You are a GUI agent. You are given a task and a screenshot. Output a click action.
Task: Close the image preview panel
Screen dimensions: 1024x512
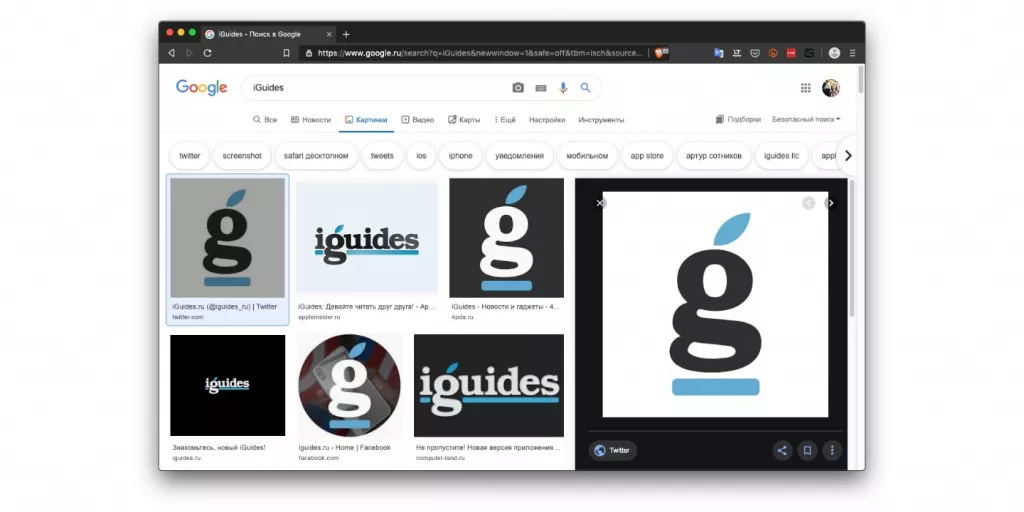pos(601,203)
